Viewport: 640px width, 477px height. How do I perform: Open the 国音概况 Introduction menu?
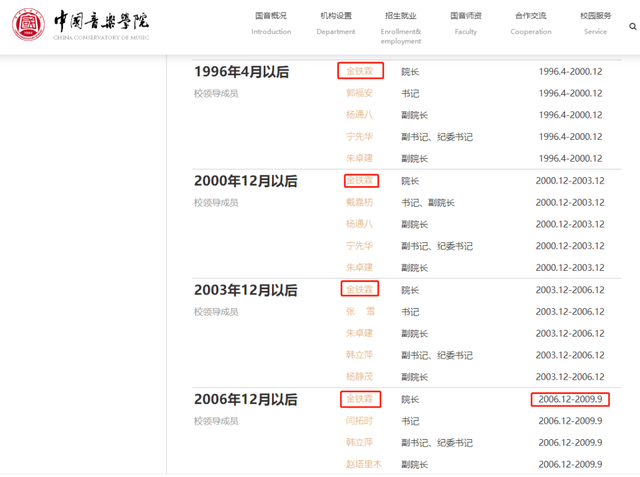pyautogui.click(x=271, y=23)
